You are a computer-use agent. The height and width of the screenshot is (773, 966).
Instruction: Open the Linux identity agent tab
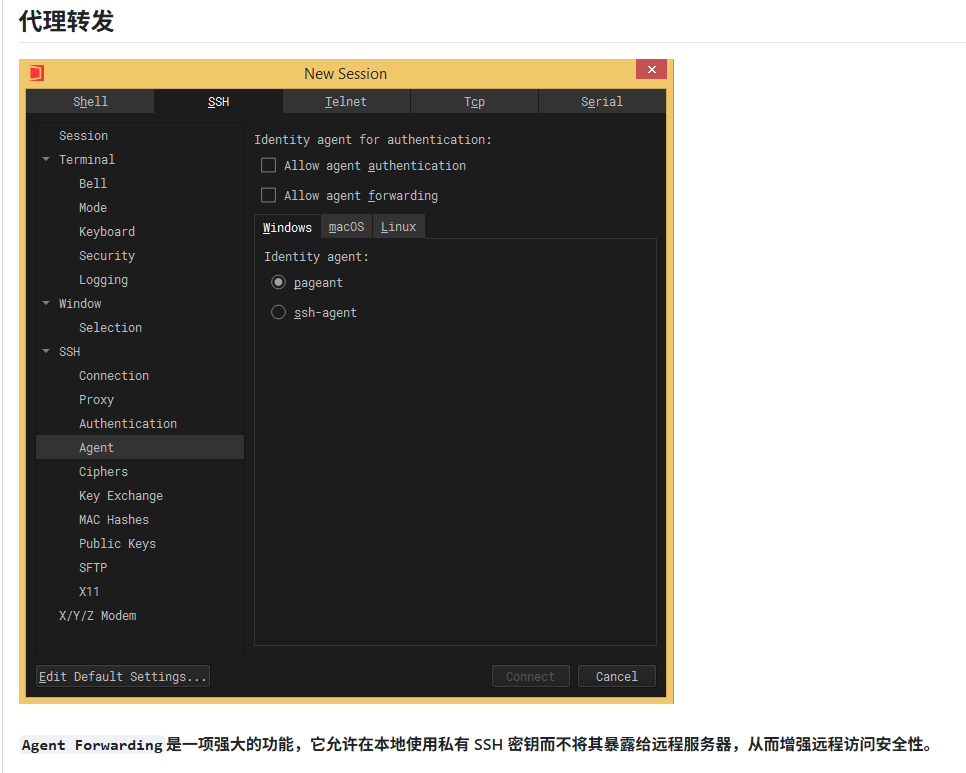[x=398, y=227]
